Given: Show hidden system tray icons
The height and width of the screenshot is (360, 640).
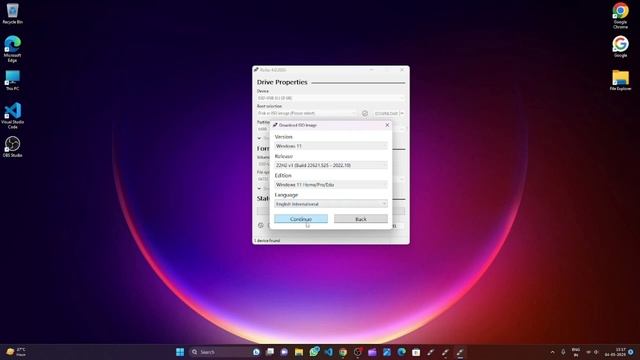Looking at the screenshot, I should [x=552, y=352].
